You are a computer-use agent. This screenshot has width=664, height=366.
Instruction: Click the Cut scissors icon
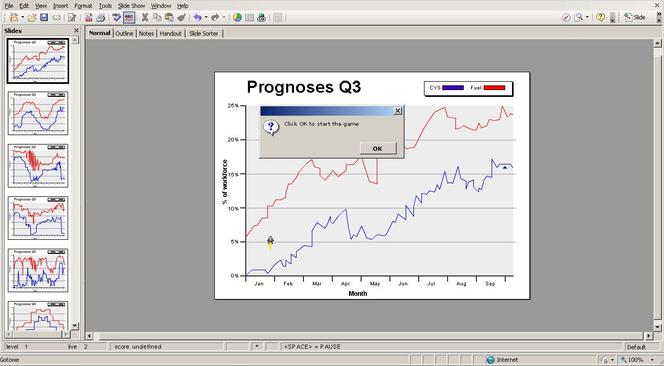[145, 17]
